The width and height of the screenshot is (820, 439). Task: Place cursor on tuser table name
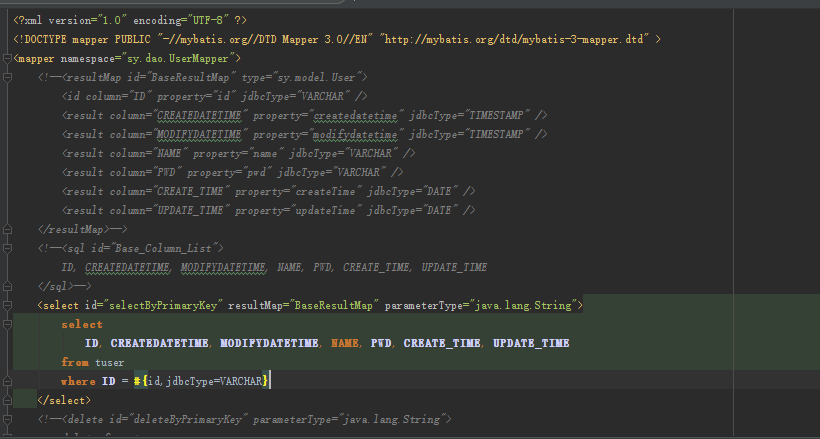tap(110, 362)
